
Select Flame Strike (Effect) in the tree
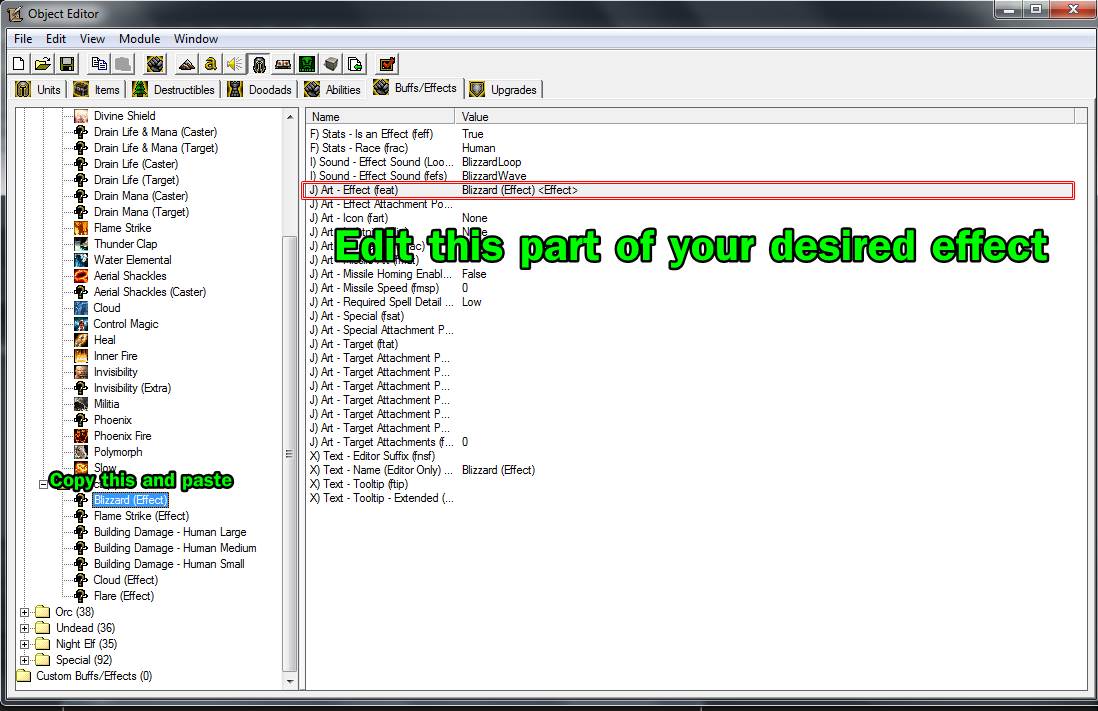(141, 516)
